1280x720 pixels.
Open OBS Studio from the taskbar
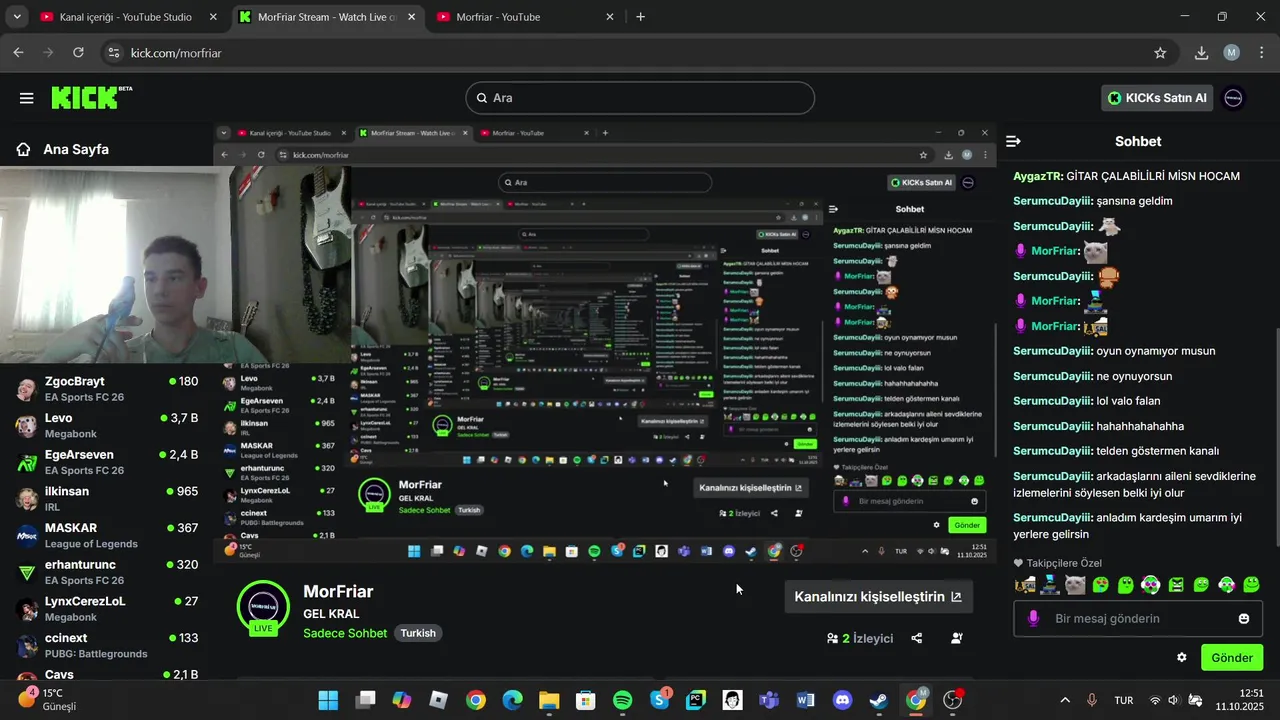point(953,700)
